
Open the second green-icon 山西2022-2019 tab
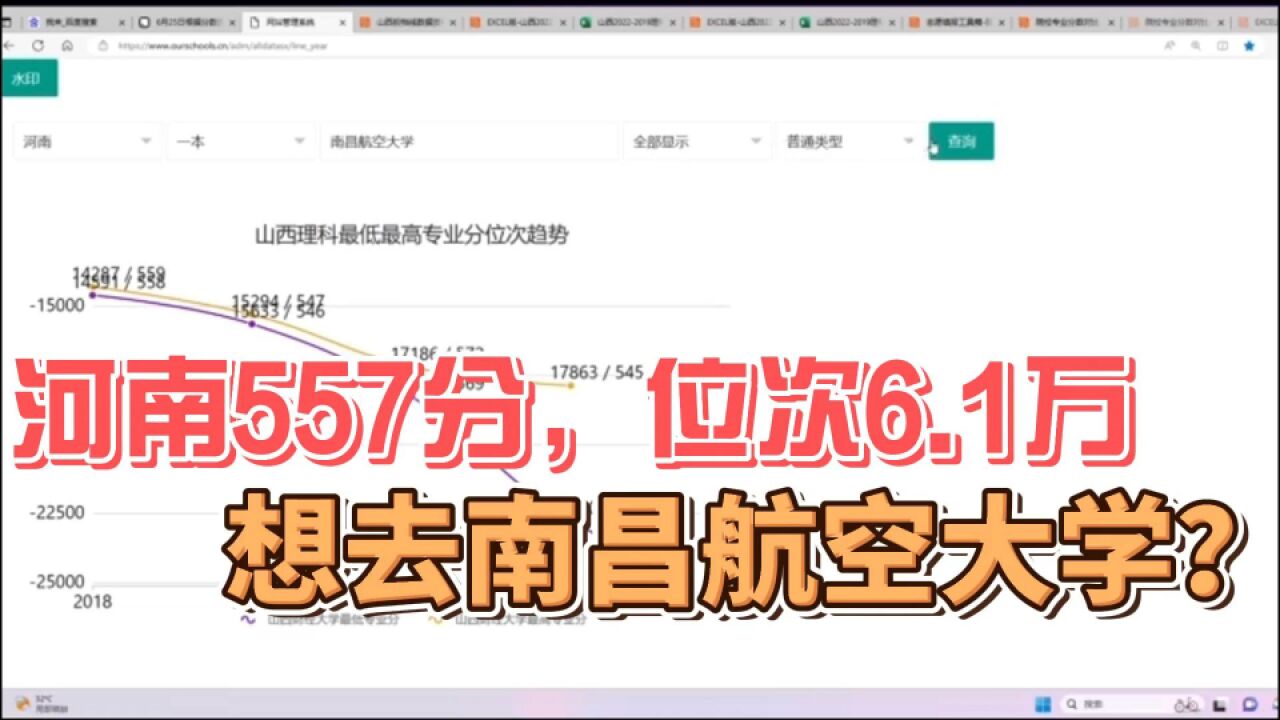pos(848,21)
